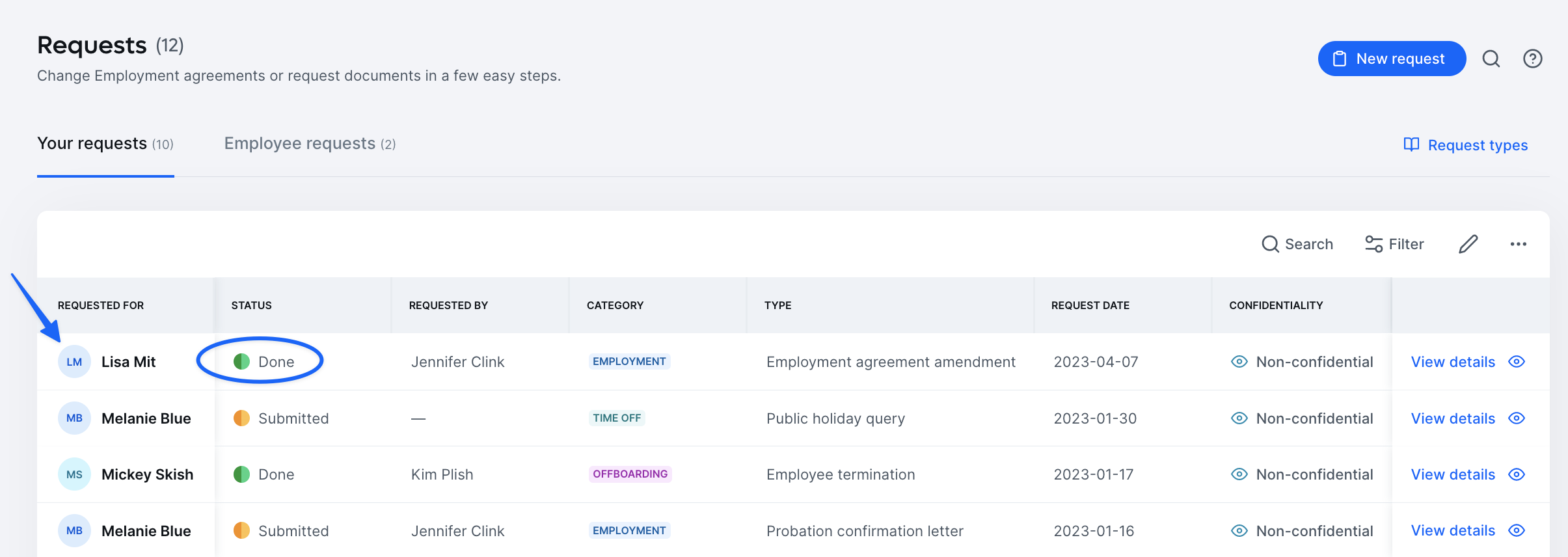Open global search magnifier icon at top

pos(1491,59)
